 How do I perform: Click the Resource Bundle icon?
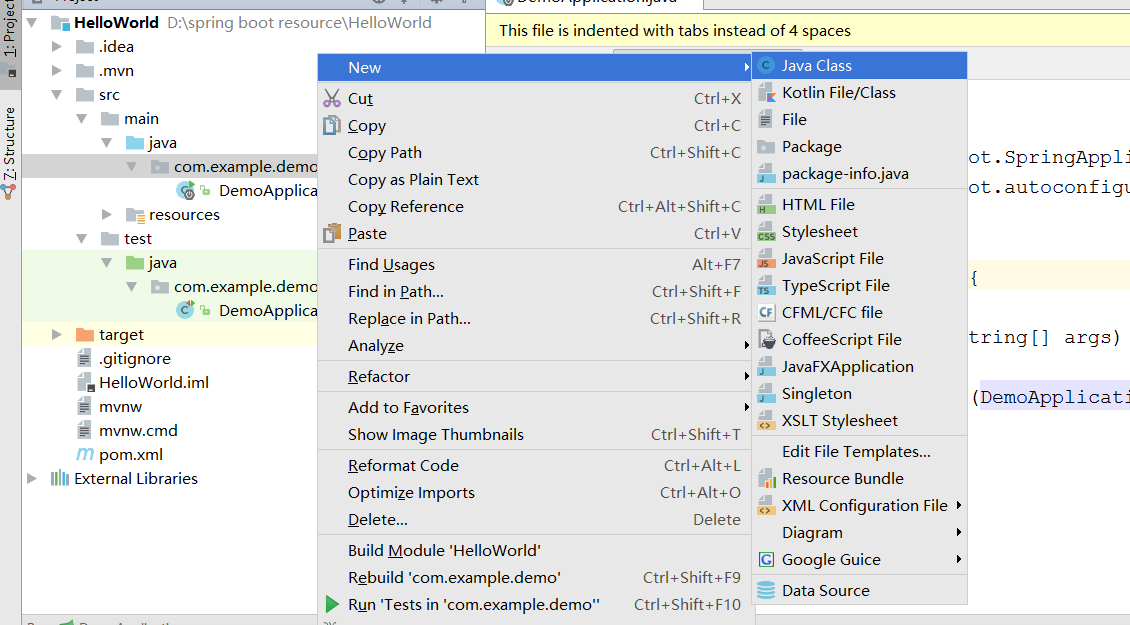point(766,479)
